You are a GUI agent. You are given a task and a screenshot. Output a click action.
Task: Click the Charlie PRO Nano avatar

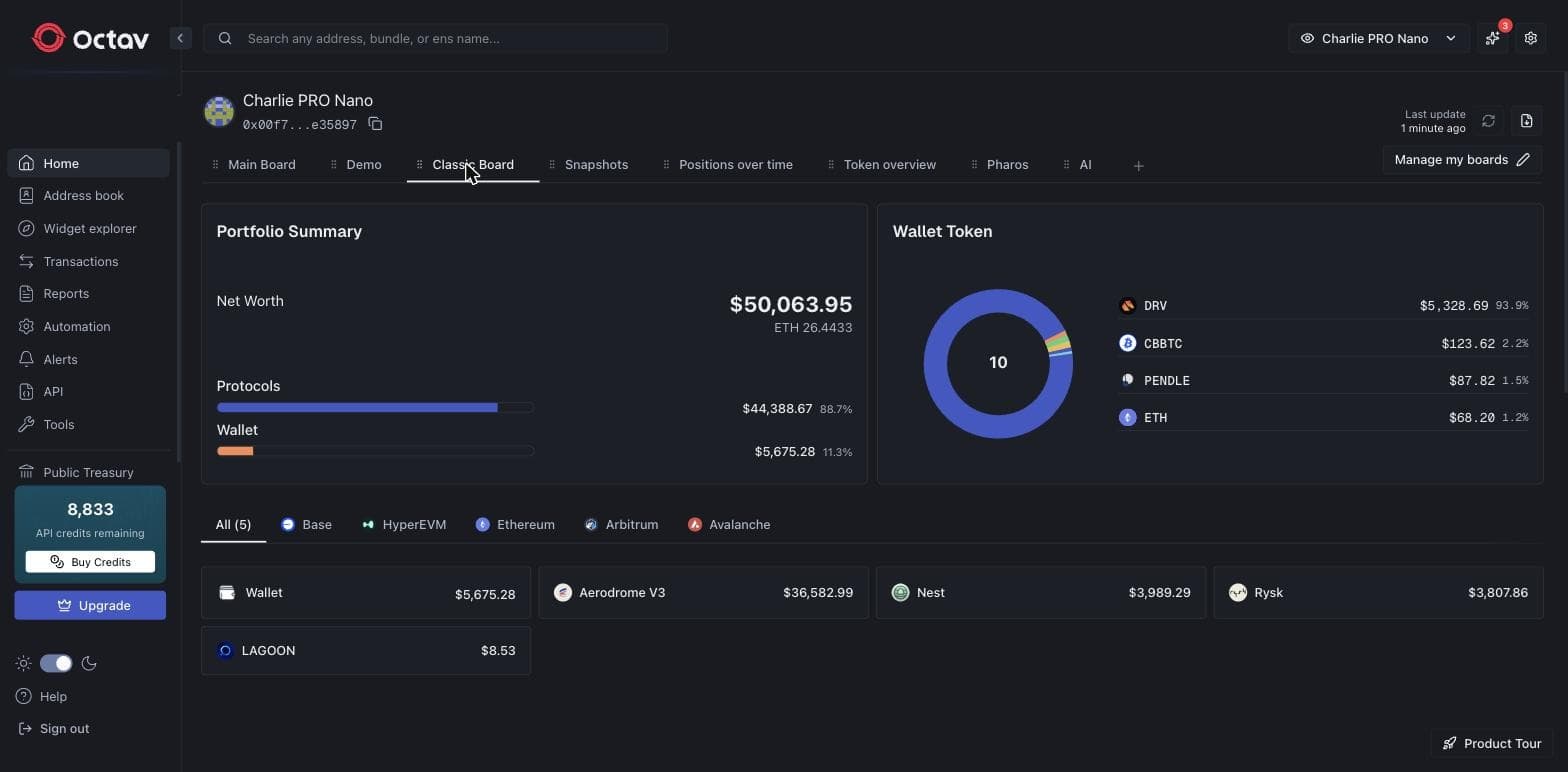point(219,111)
